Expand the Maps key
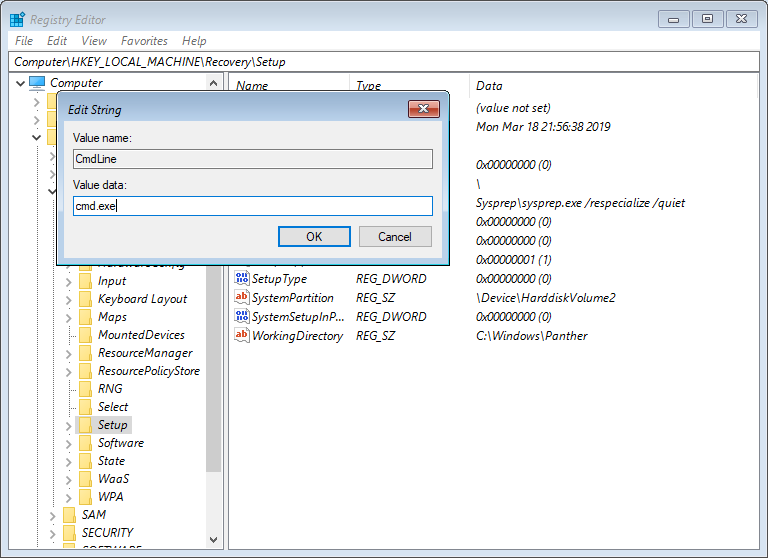The height and width of the screenshot is (558, 768). tap(69, 318)
